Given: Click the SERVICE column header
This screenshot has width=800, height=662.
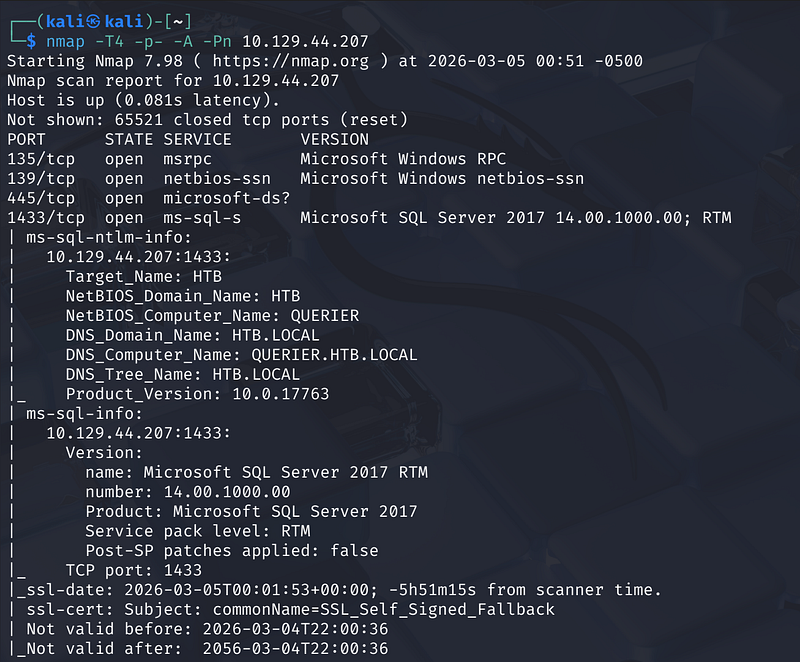Looking at the screenshot, I should [x=198, y=139].
